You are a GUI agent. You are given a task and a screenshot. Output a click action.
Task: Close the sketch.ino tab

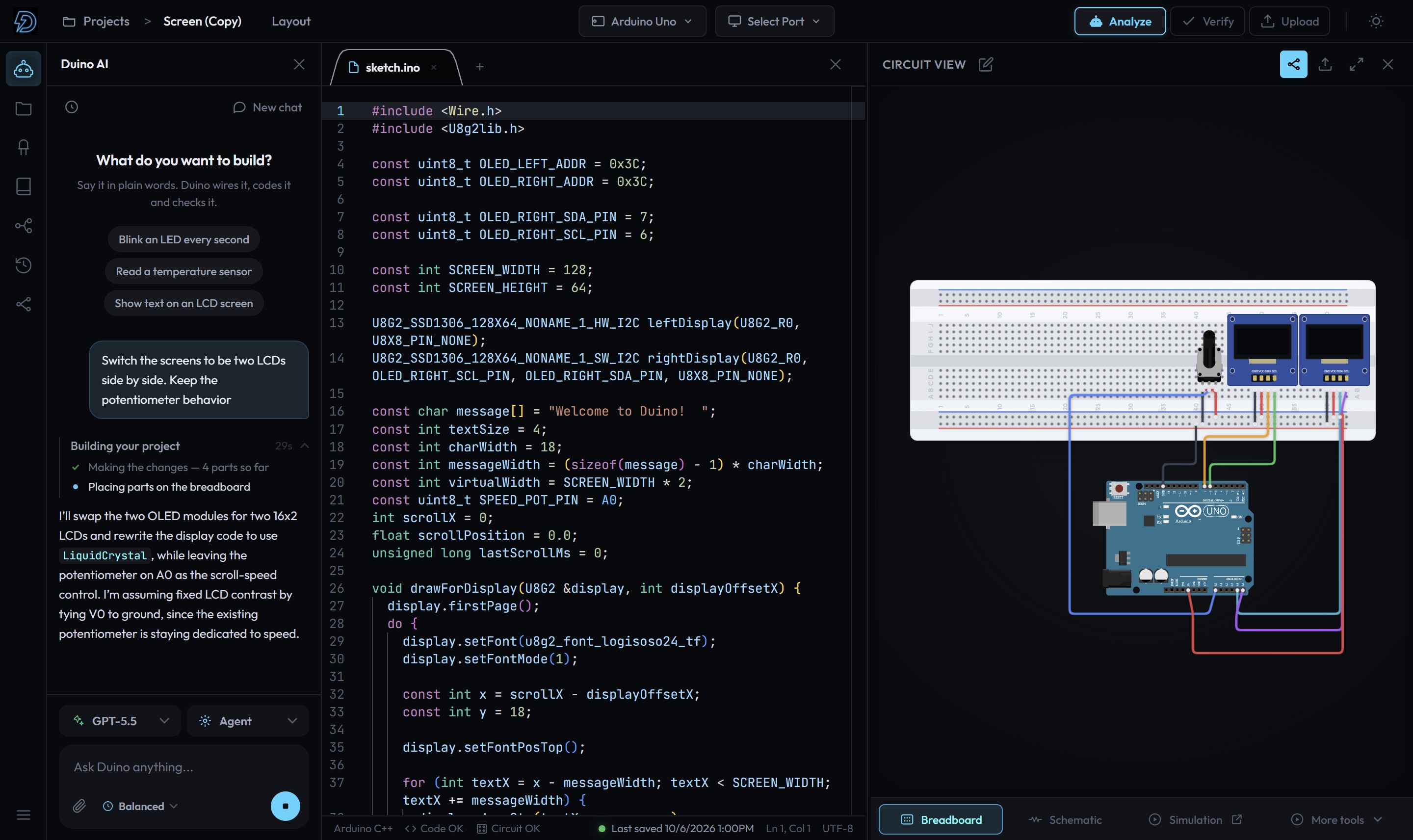click(433, 67)
